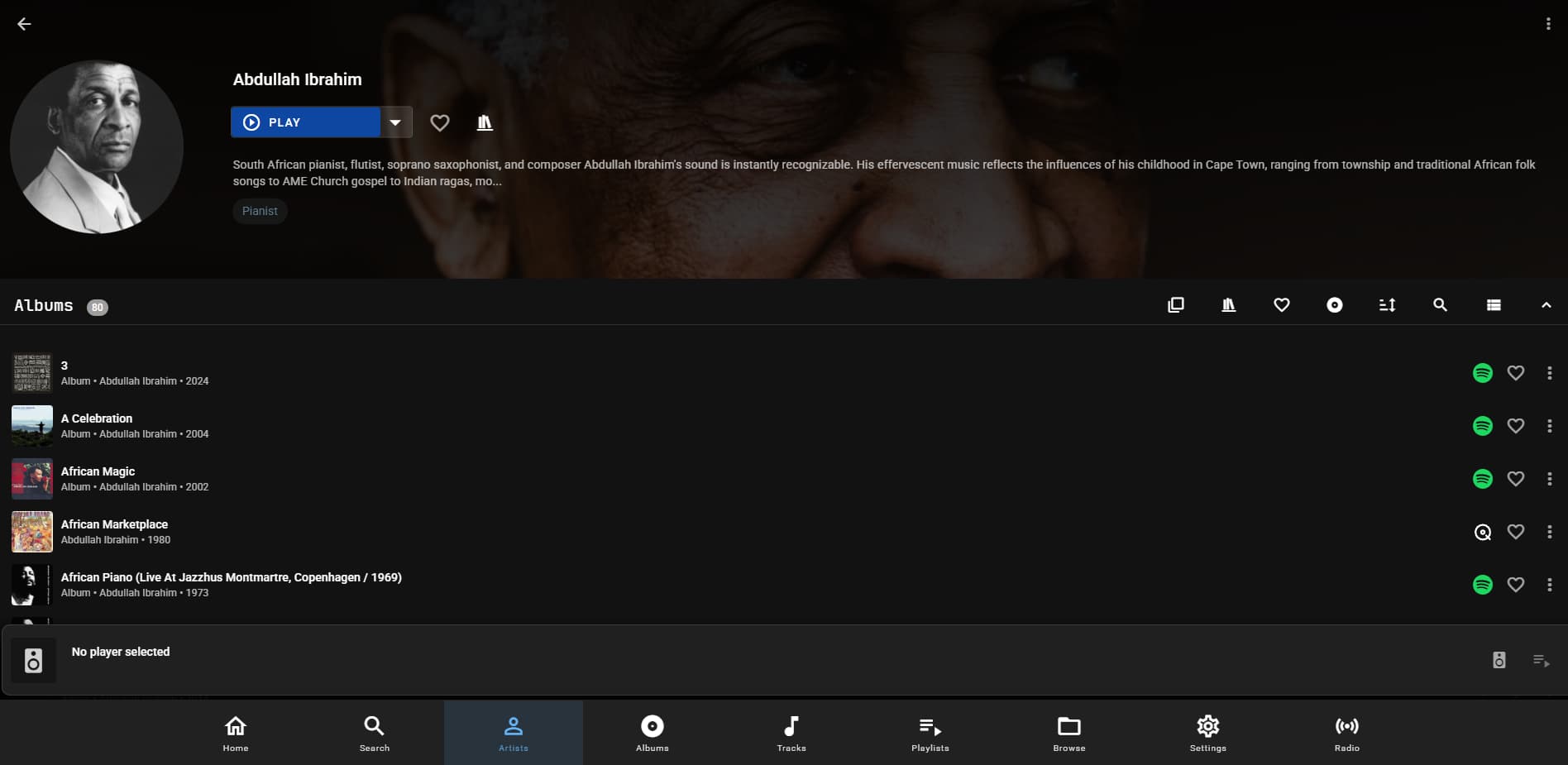
Task: Click the speaker icon beside No player selected
Action: point(33,660)
